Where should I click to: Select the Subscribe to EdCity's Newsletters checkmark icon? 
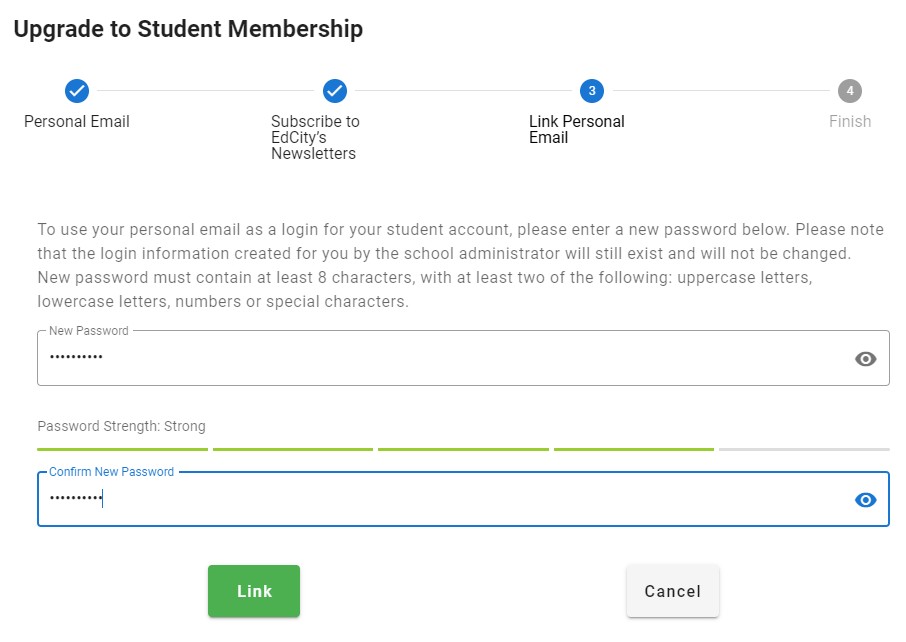pos(334,89)
